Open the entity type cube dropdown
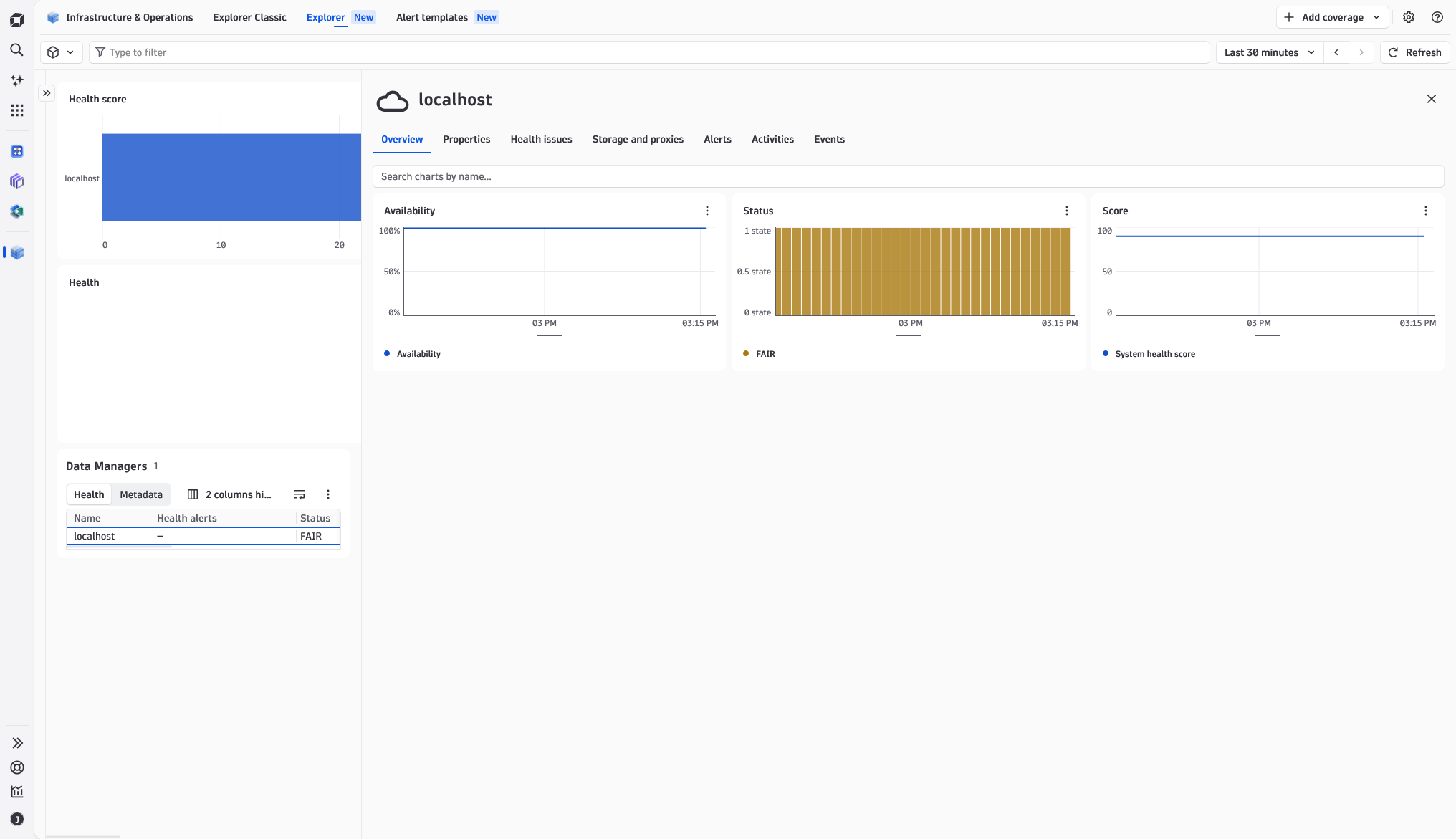This screenshot has width=1456, height=839. point(61,52)
